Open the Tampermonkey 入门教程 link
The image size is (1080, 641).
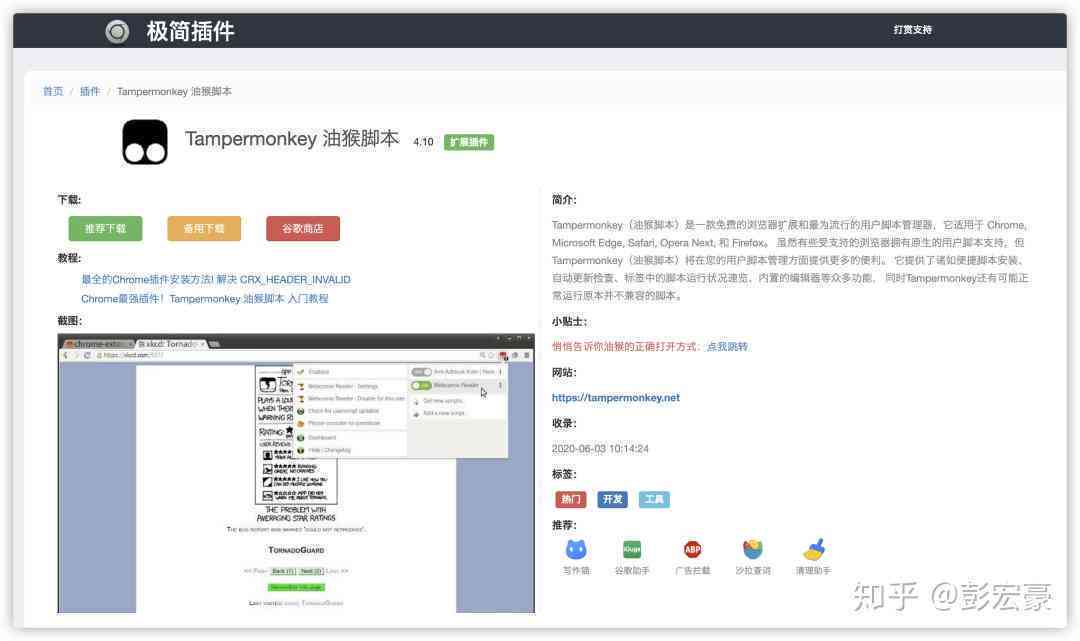click(x=205, y=299)
